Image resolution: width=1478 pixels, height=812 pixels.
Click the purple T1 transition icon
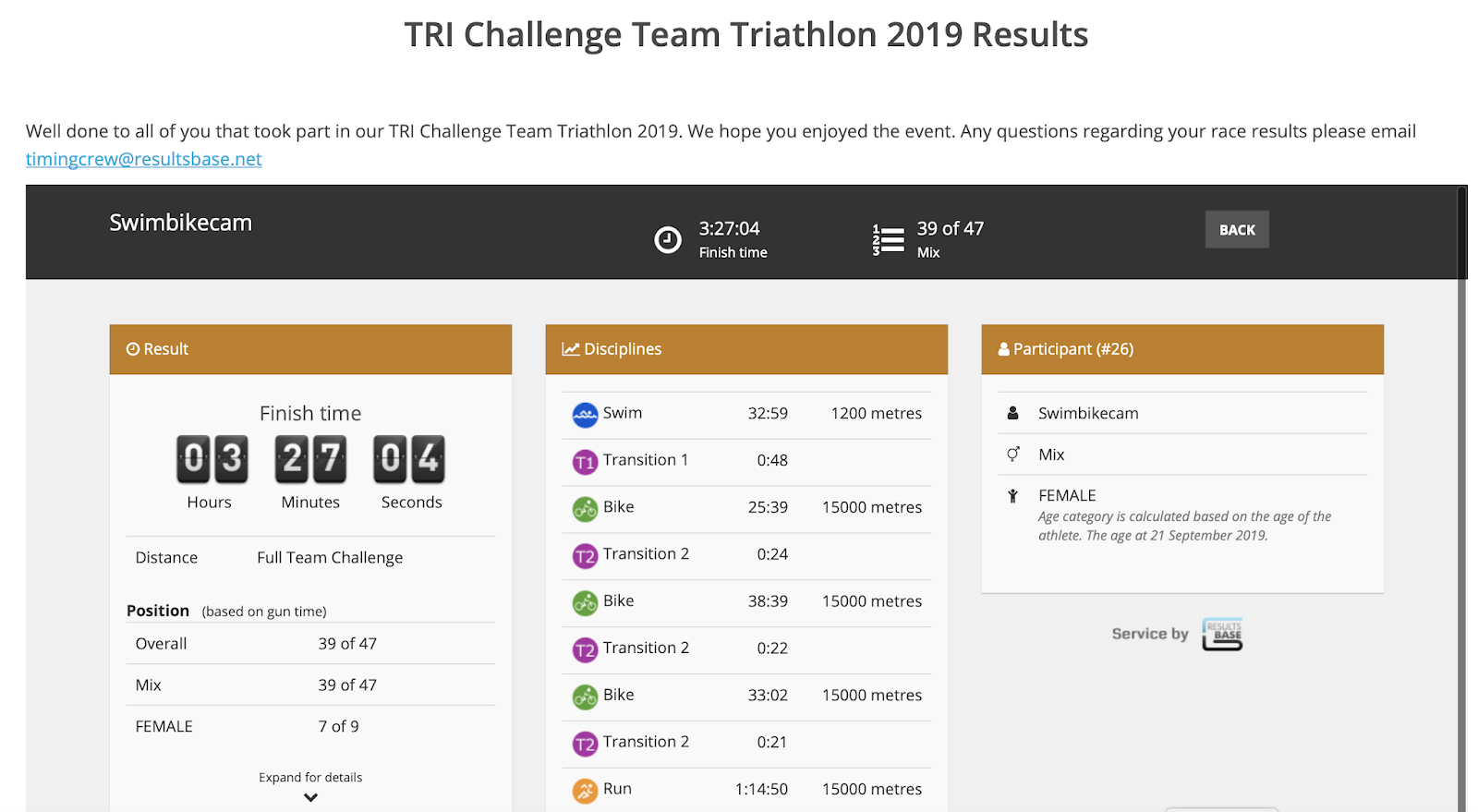[585, 462]
